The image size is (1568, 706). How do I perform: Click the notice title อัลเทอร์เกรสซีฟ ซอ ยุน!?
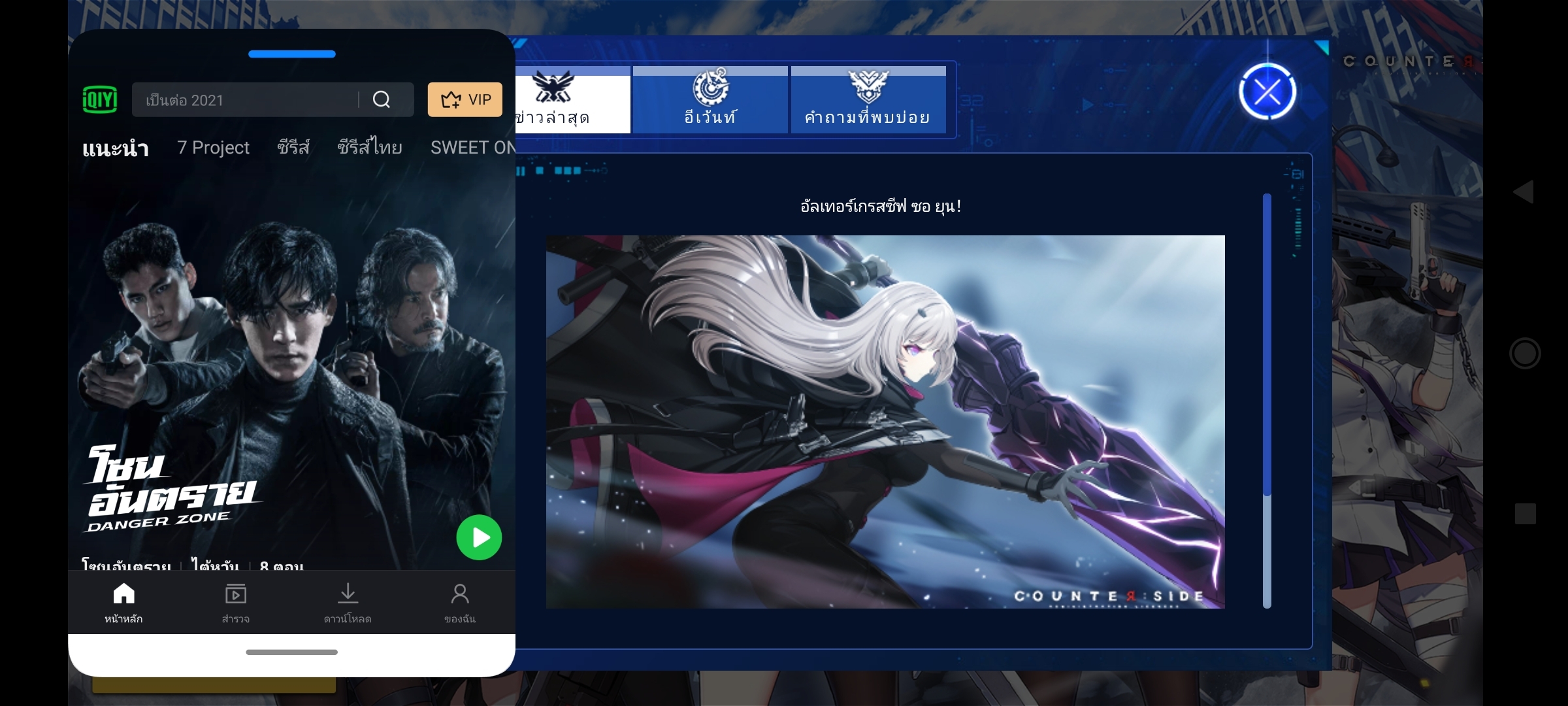tap(881, 207)
